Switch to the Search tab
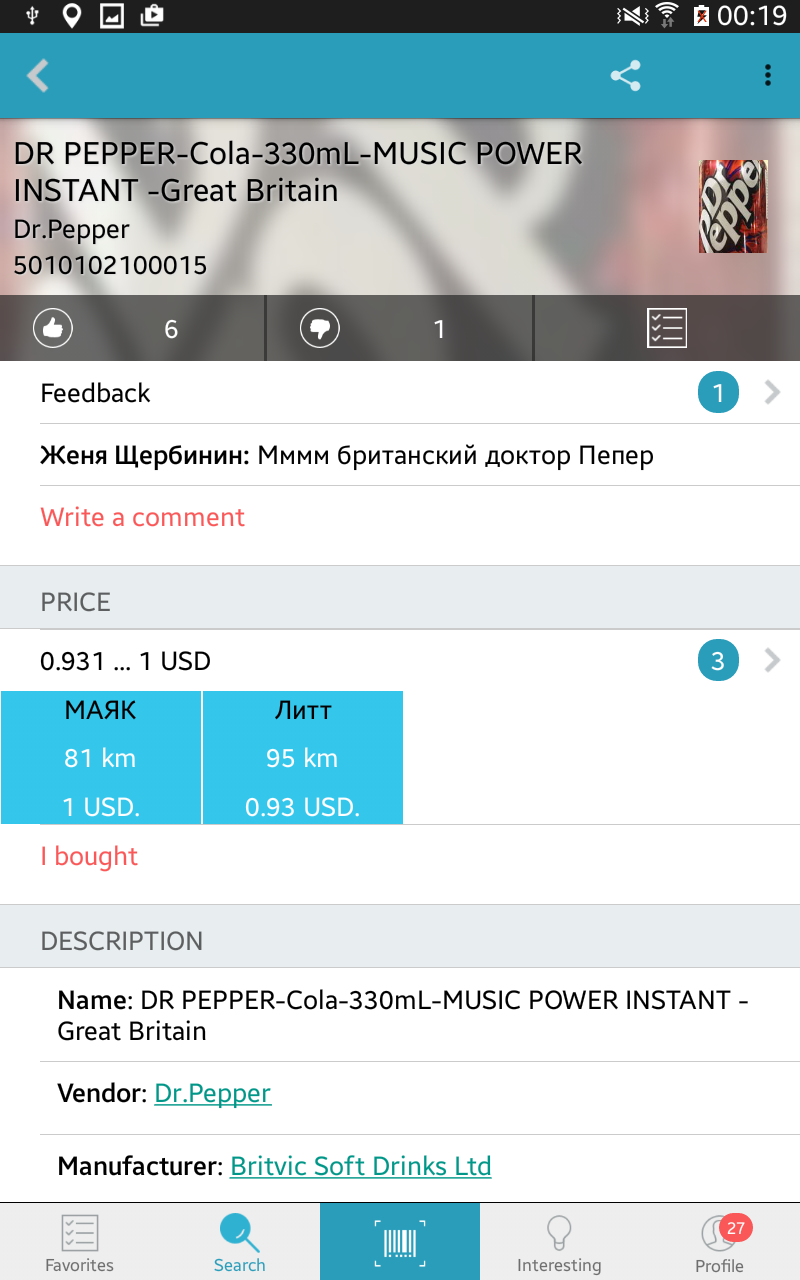The width and height of the screenshot is (800, 1280). pos(240,1242)
